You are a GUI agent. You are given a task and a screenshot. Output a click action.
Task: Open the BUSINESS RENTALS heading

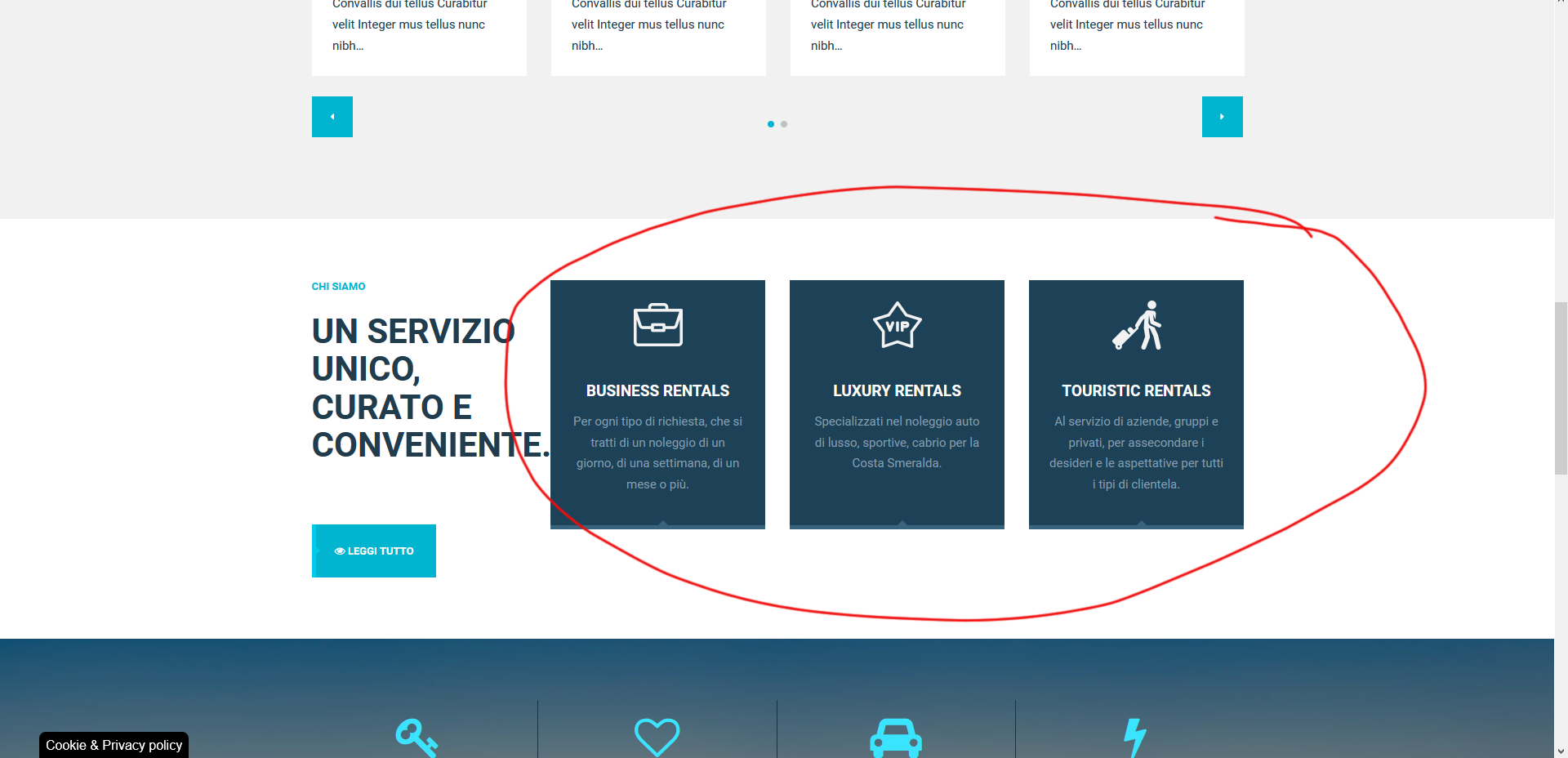coord(658,391)
